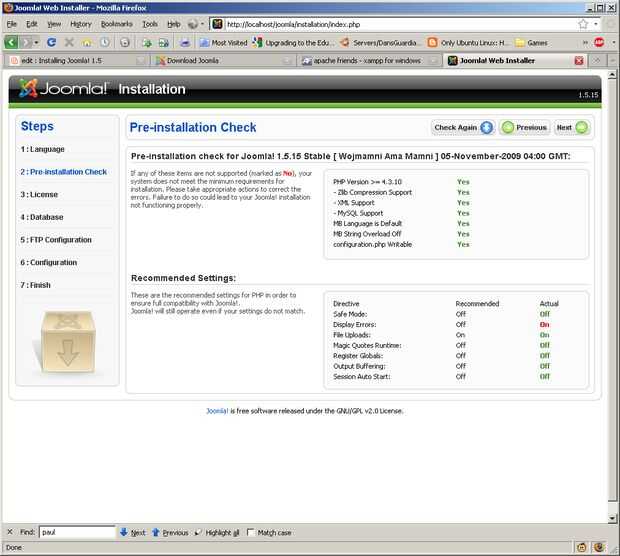620x556 pixels.
Task: Click the Next installer button
Action: click(572, 127)
